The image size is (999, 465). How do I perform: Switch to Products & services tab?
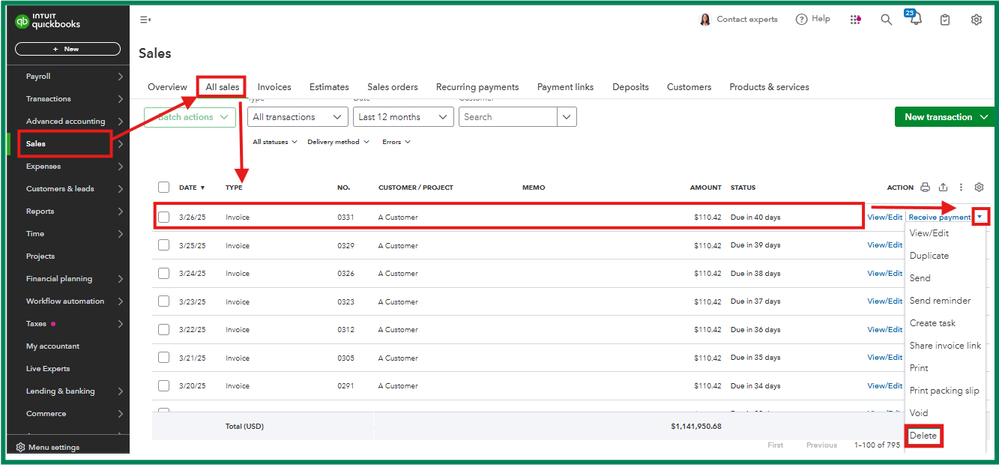tap(769, 87)
